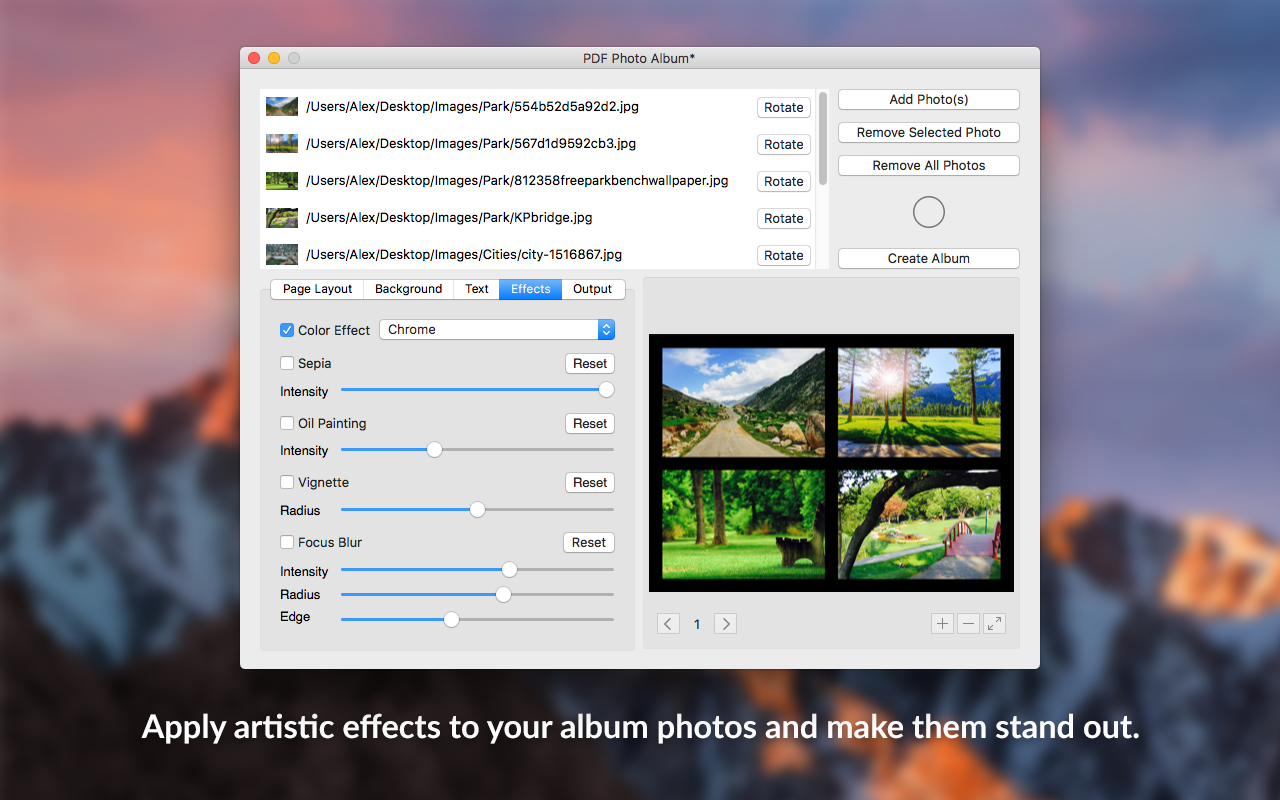The width and height of the screenshot is (1280, 800).
Task: Switch to the Background tab
Action: 408,289
